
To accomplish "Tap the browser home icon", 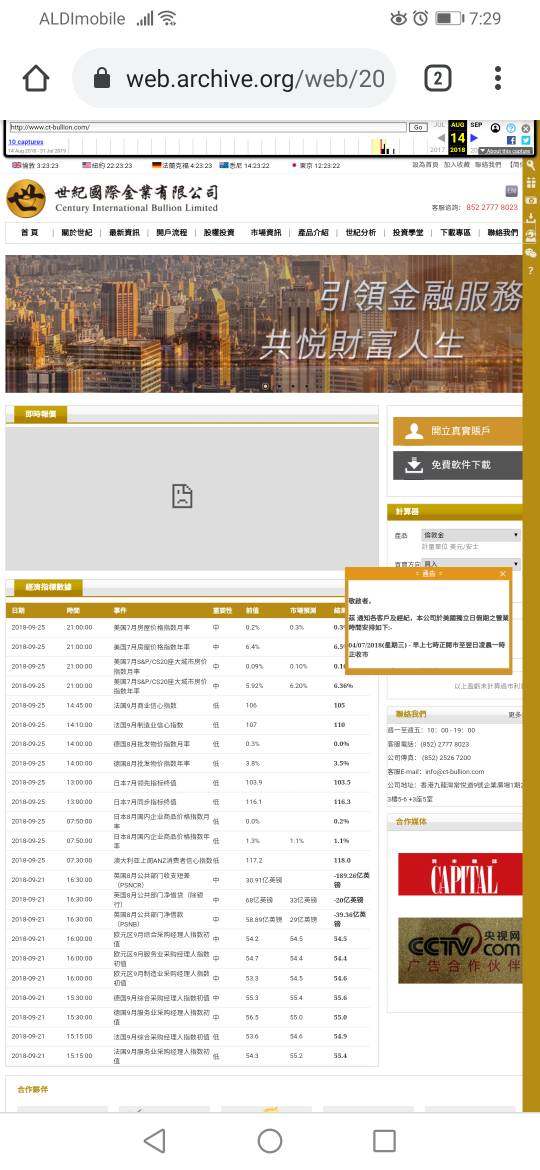I will pyautogui.click(x=36, y=78).
